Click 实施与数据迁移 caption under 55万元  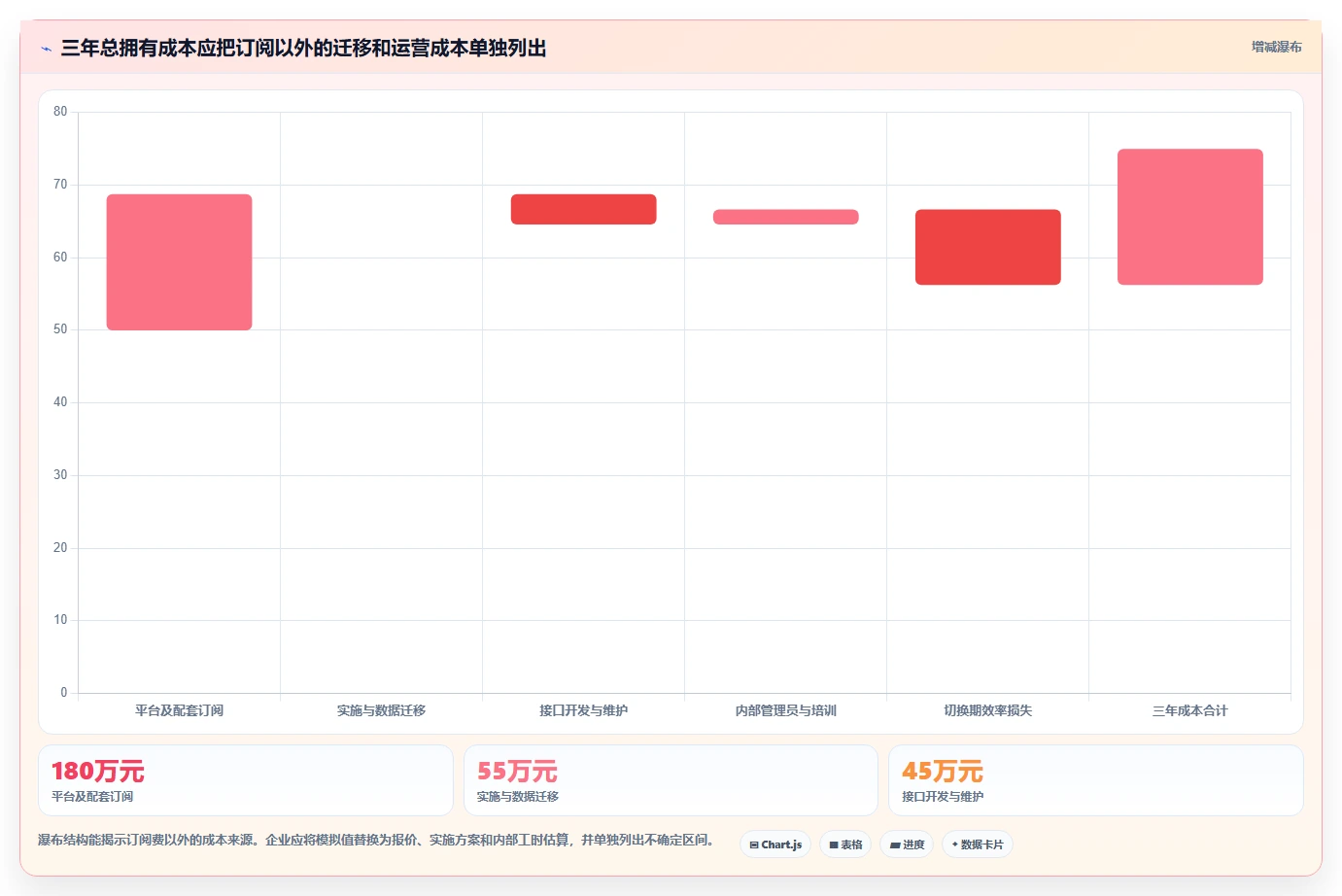pyautogui.click(x=518, y=797)
